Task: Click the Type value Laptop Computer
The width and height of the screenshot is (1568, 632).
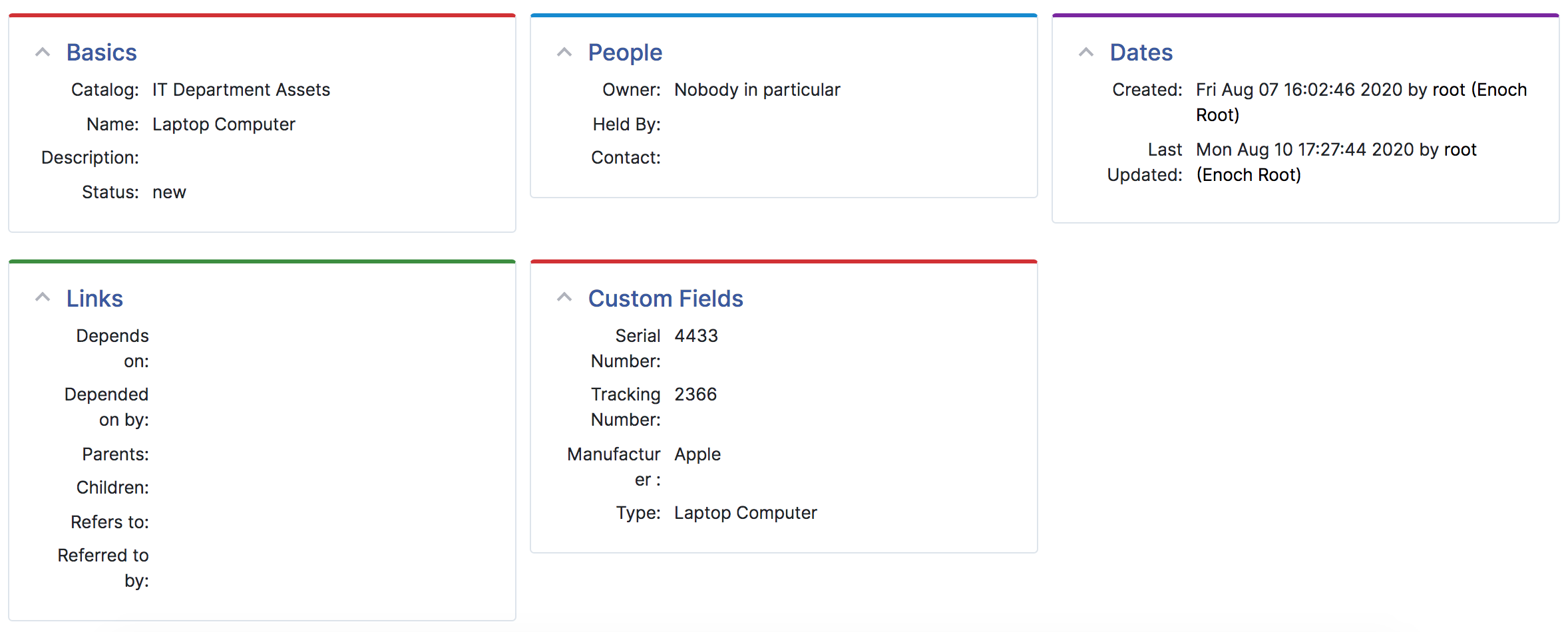Action: coord(745,513)
